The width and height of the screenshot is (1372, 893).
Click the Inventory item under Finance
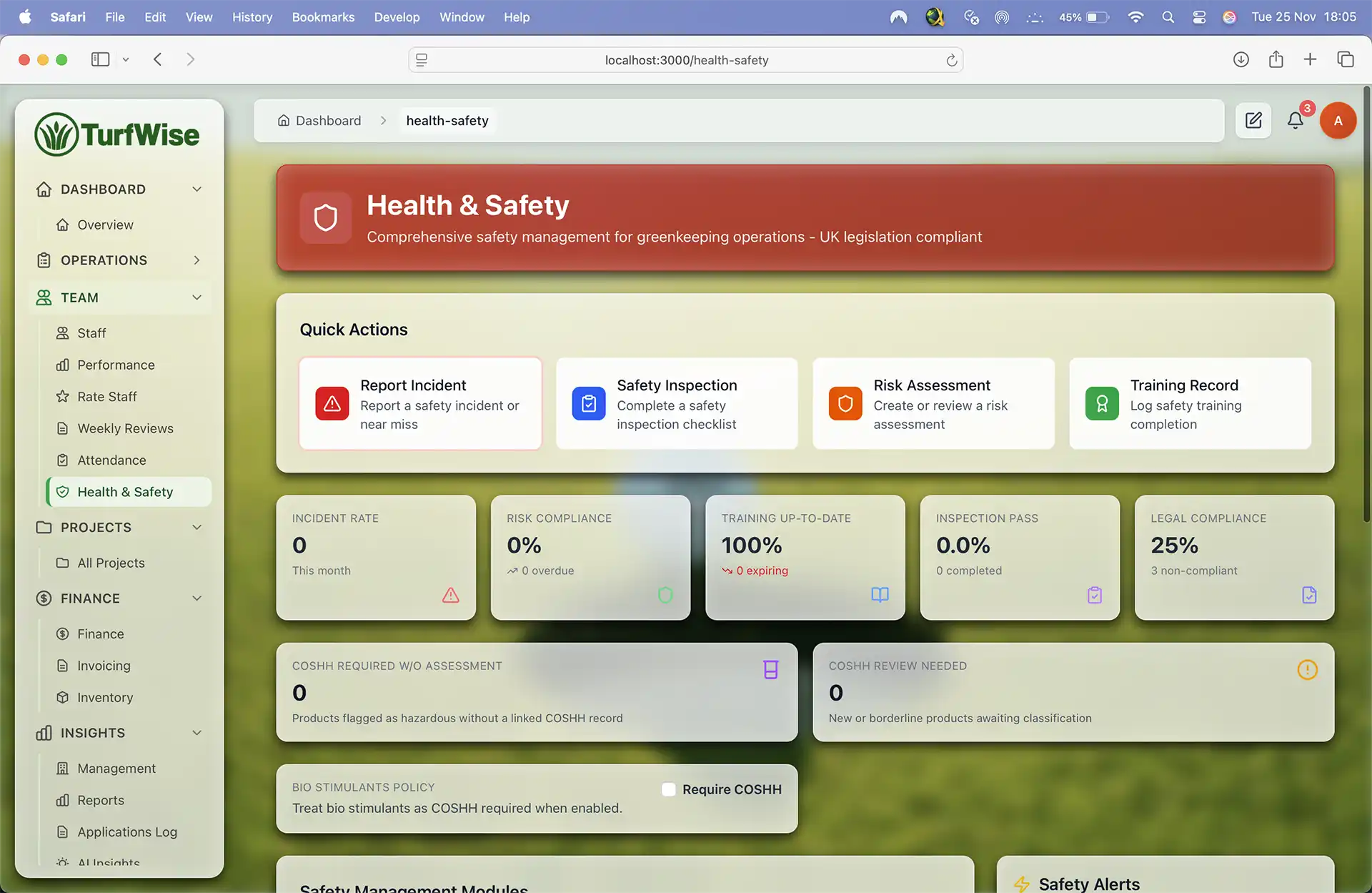tap(104, 697)
